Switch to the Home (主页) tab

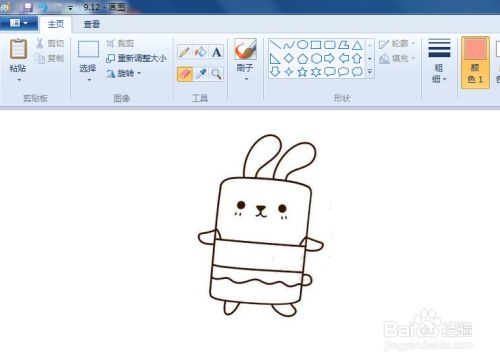[56, 24]
